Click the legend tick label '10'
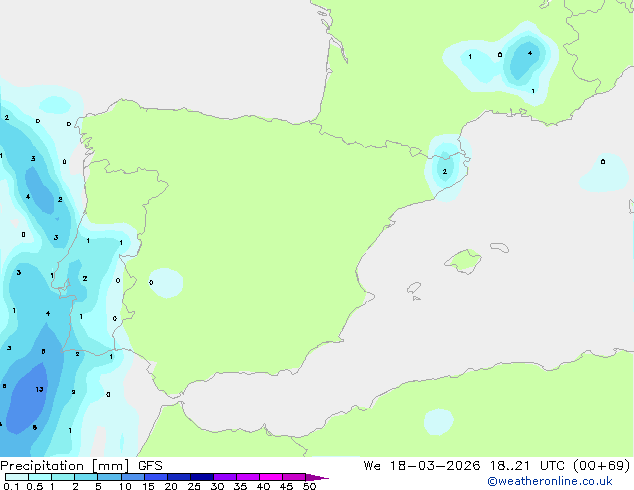Screen dimensions: 634x490 tap(125, 486)
